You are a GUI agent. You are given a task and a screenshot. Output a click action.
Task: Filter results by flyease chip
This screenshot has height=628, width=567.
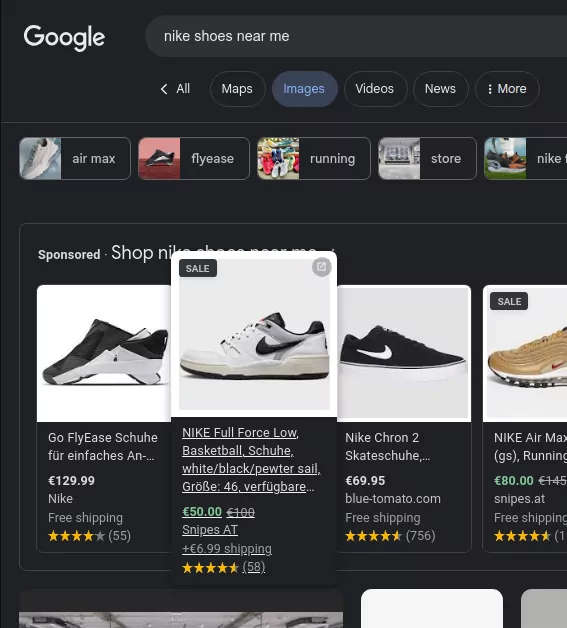point(194,159)
